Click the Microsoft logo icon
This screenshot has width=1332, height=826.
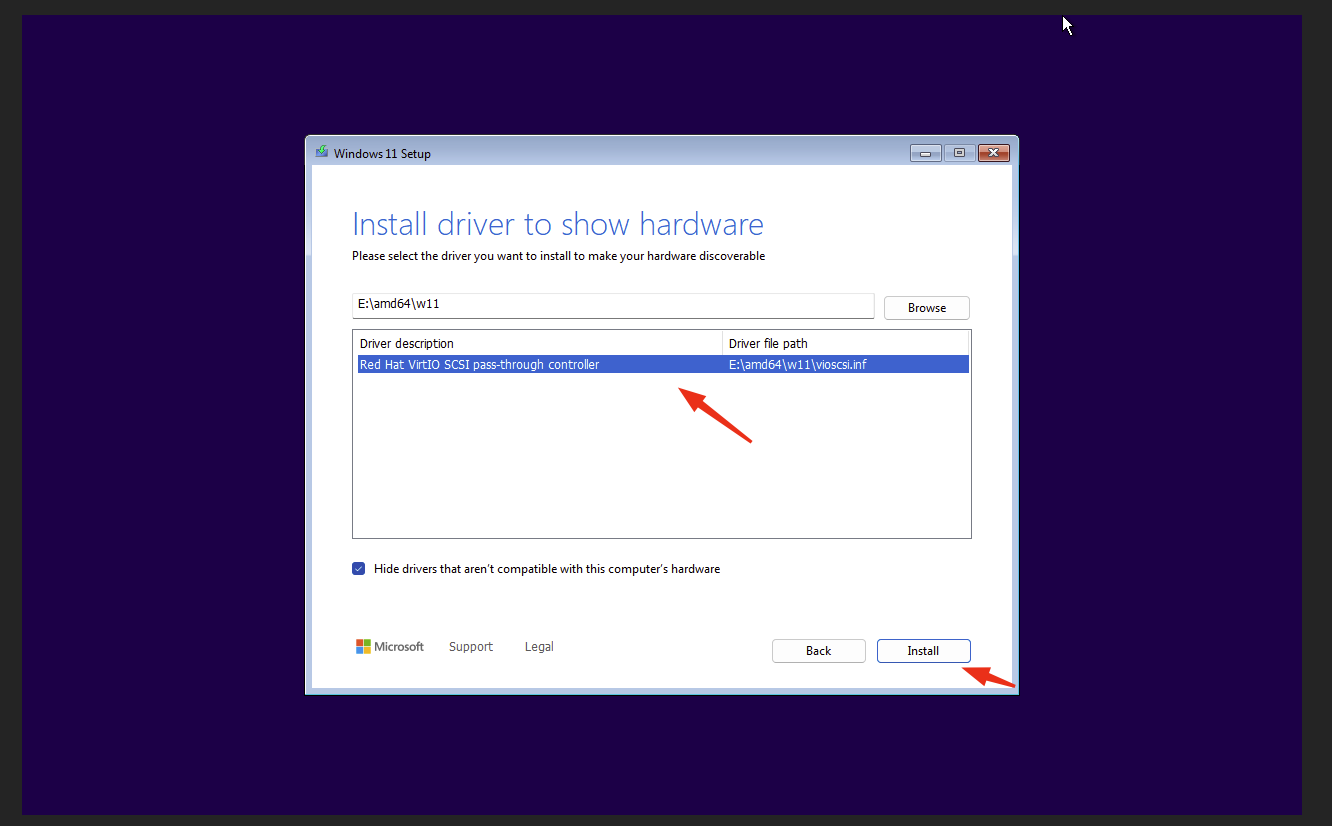(365, 646)
